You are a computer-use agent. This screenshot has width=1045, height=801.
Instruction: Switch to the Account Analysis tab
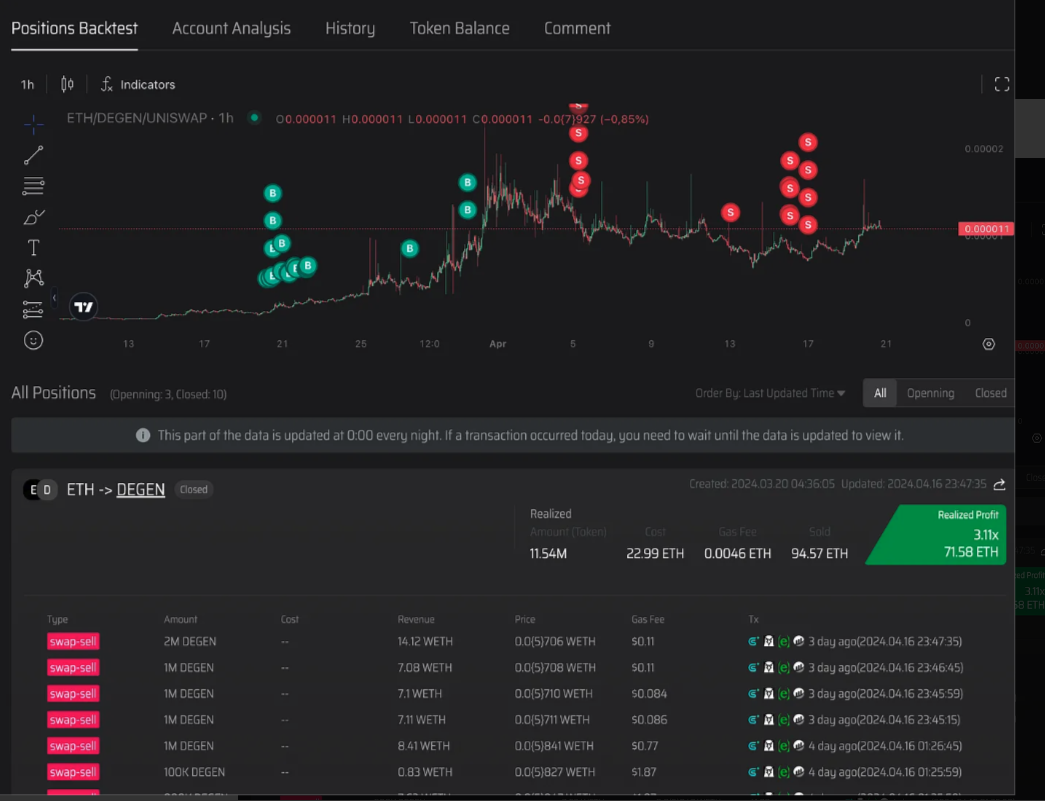click(231, 28)
